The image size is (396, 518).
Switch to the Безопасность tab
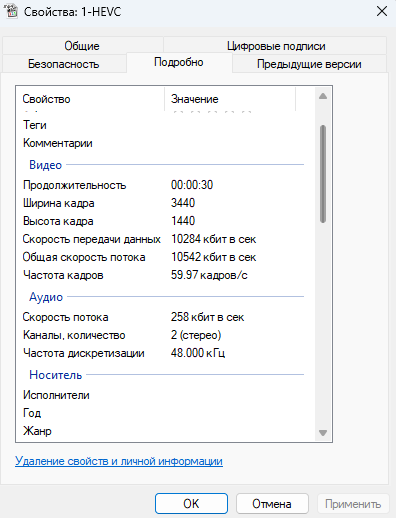[x=64, y=64]
